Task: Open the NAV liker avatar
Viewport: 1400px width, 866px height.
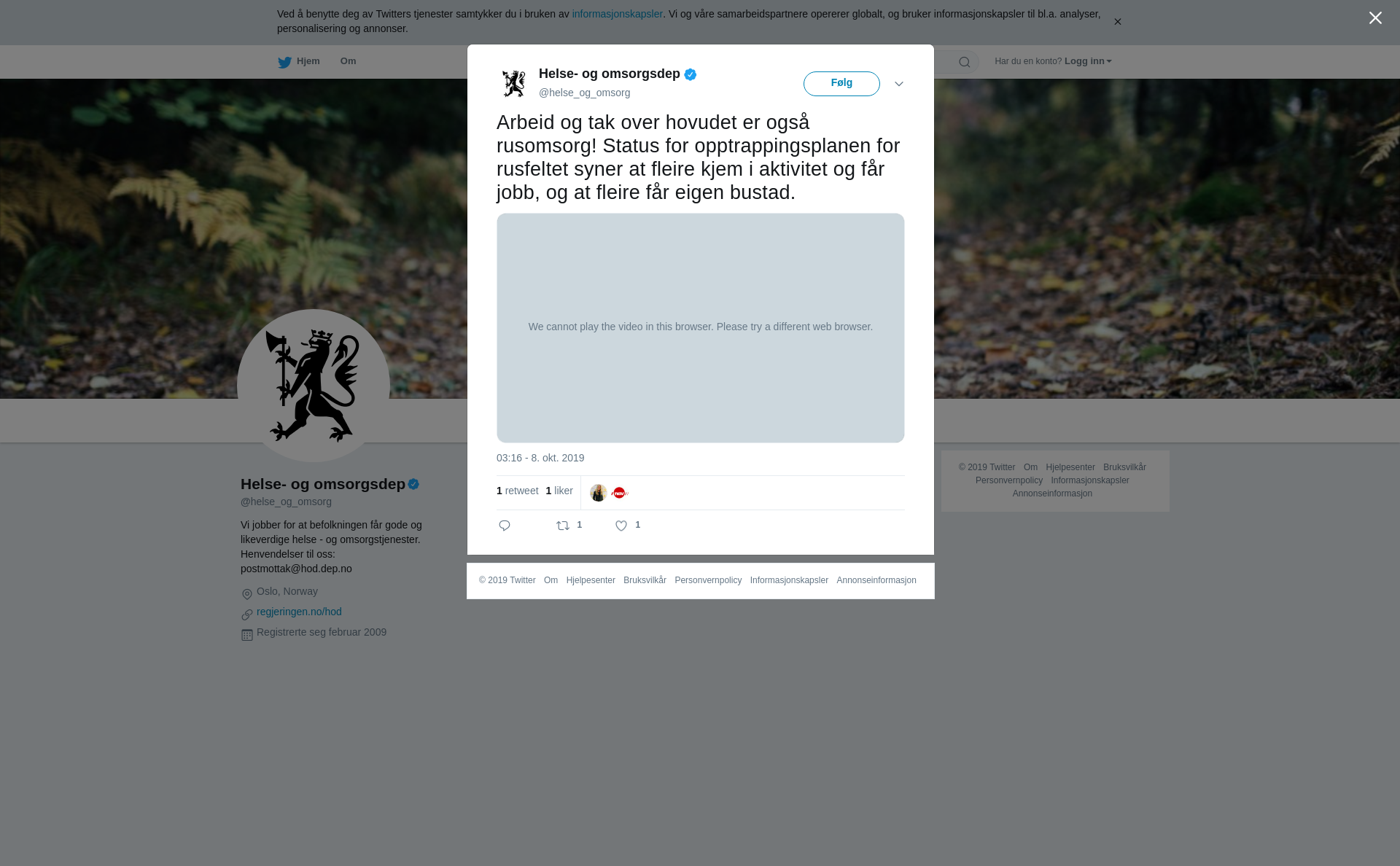Action: click(x=620, y=493)
